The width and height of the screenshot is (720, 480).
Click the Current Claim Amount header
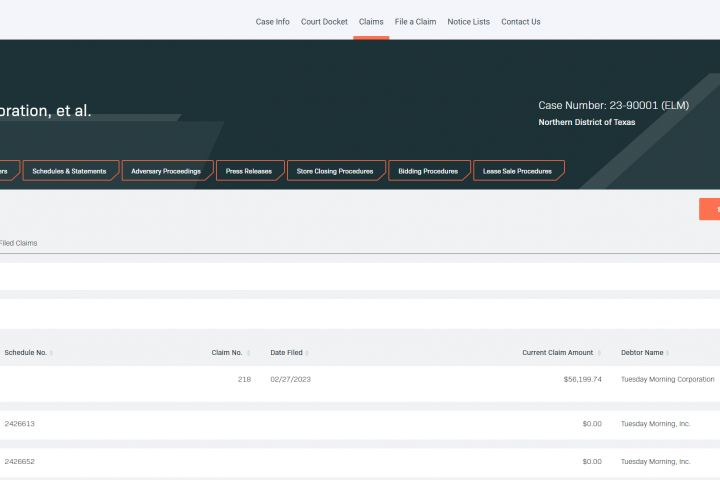pos(557,352)
